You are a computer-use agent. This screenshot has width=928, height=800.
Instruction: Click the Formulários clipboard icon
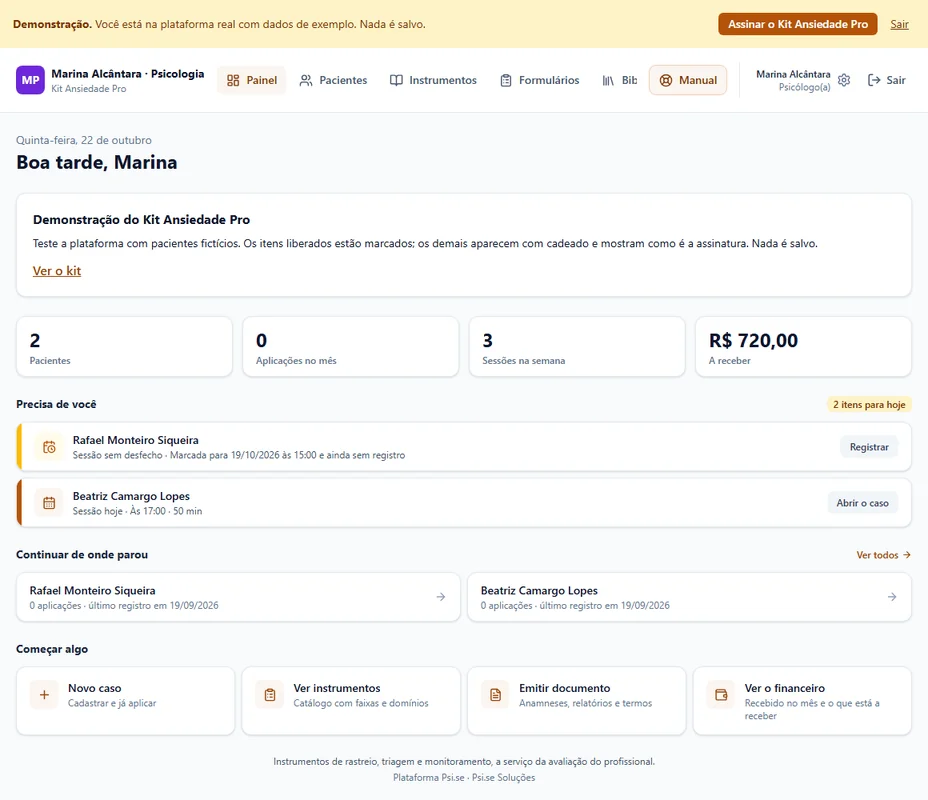click(x=505, y=80)
